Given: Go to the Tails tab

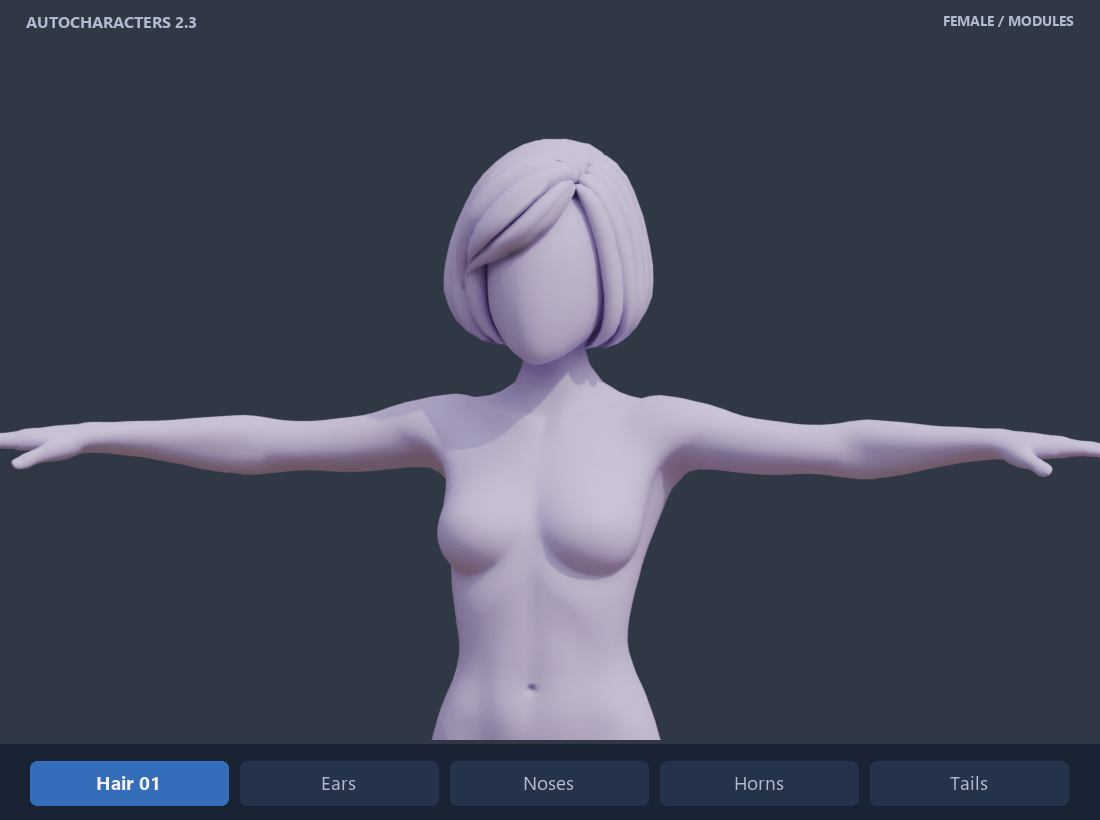Looking at the screenshot, I should [x=969, y=784].
